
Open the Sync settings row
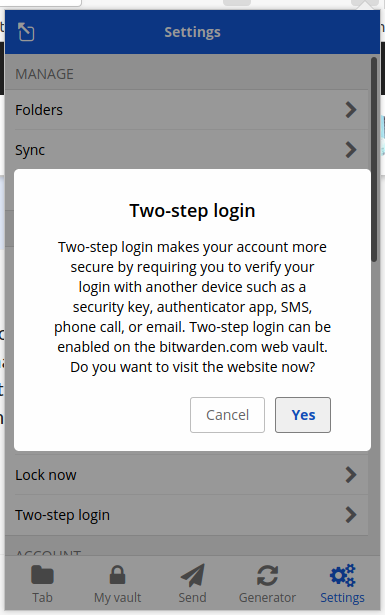(x=187, y=150)
